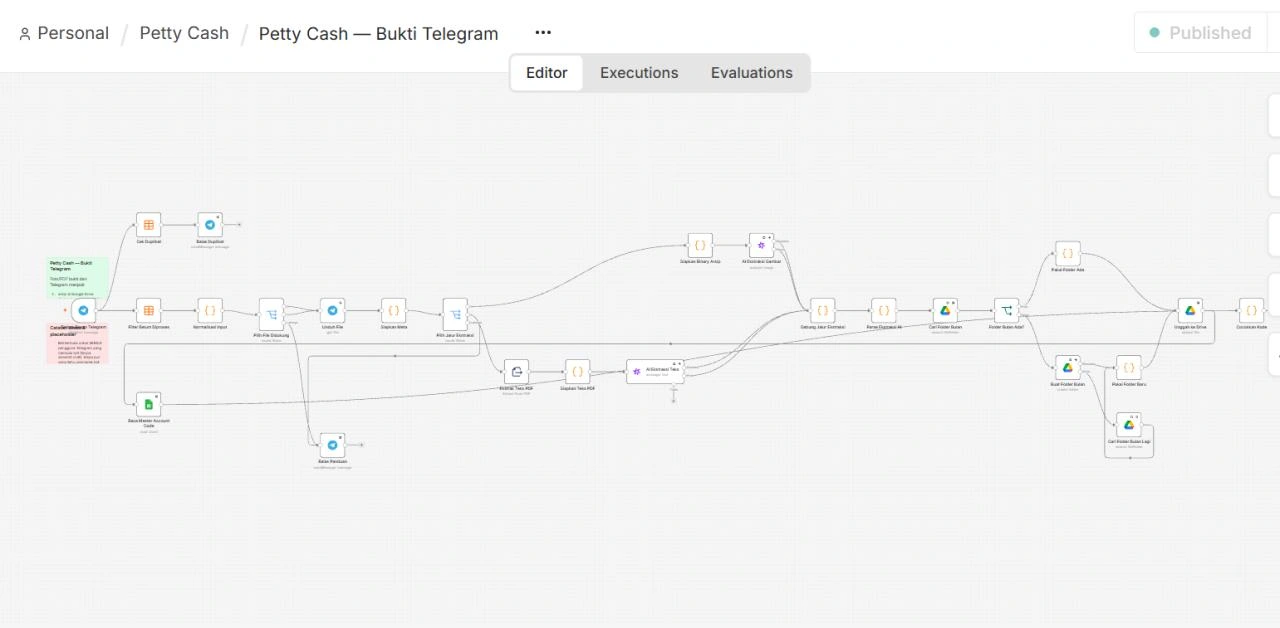1280x628 pixels.
Task: Switch to the Executions tab
Action: pos(639,73)
